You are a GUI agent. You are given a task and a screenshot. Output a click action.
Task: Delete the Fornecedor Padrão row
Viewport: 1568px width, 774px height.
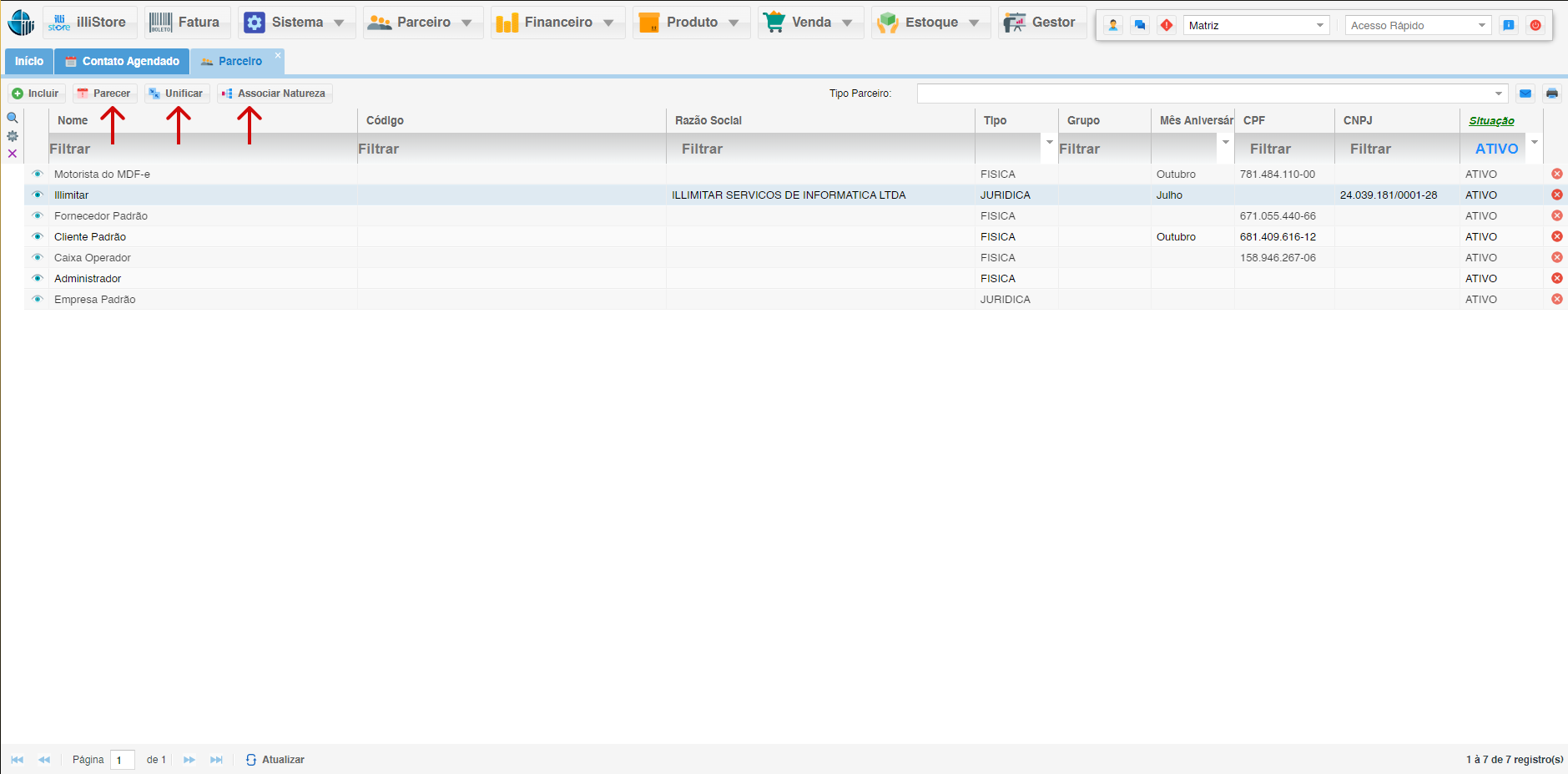(1557, 215)
